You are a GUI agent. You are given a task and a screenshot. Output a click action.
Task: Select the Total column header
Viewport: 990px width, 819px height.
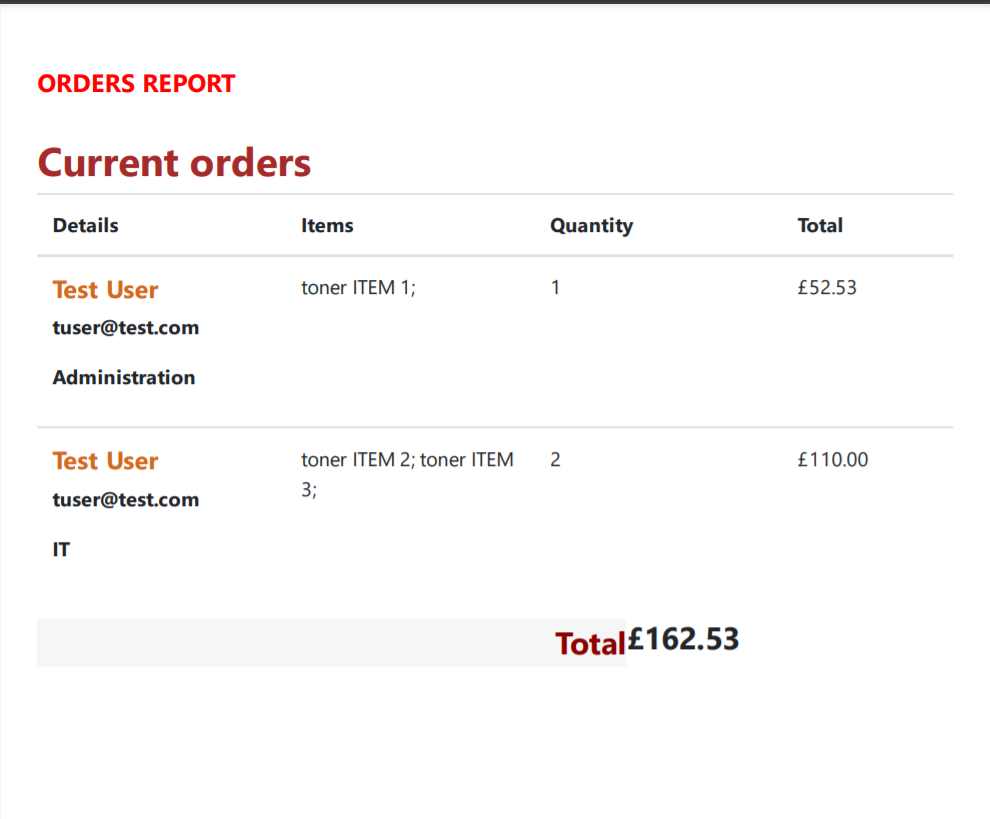[820, 225]
